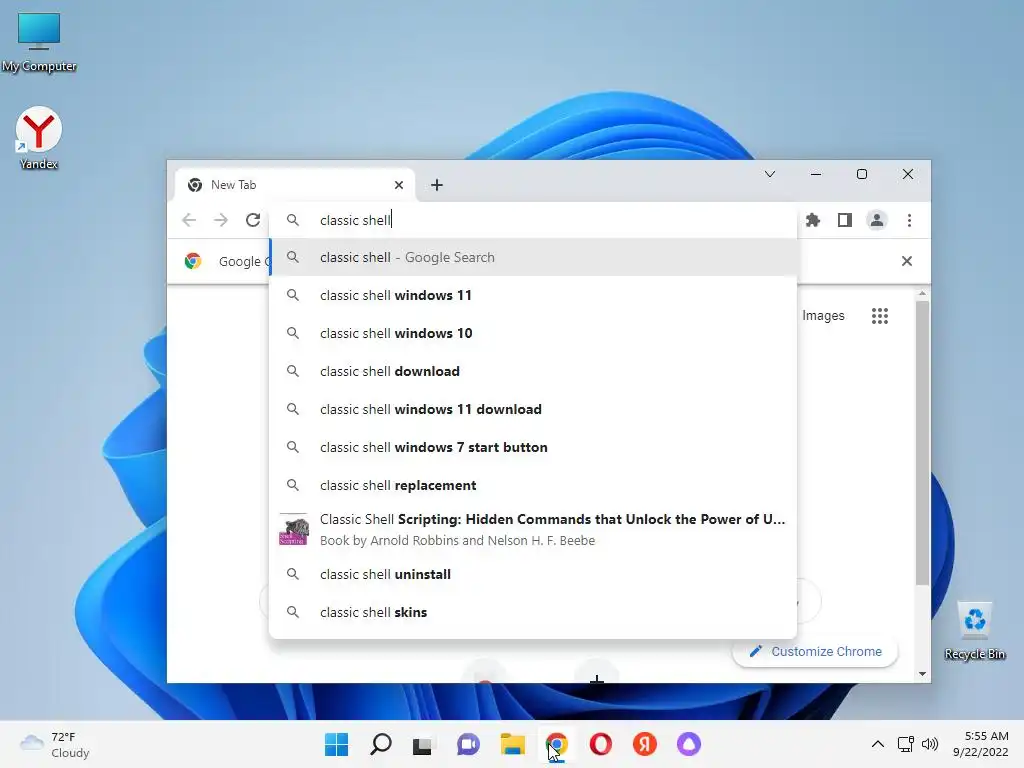This screenshot has width=1024, height=768.
Task: Click the Classic Shell Scripting book thumbnail
Action: 293,530
